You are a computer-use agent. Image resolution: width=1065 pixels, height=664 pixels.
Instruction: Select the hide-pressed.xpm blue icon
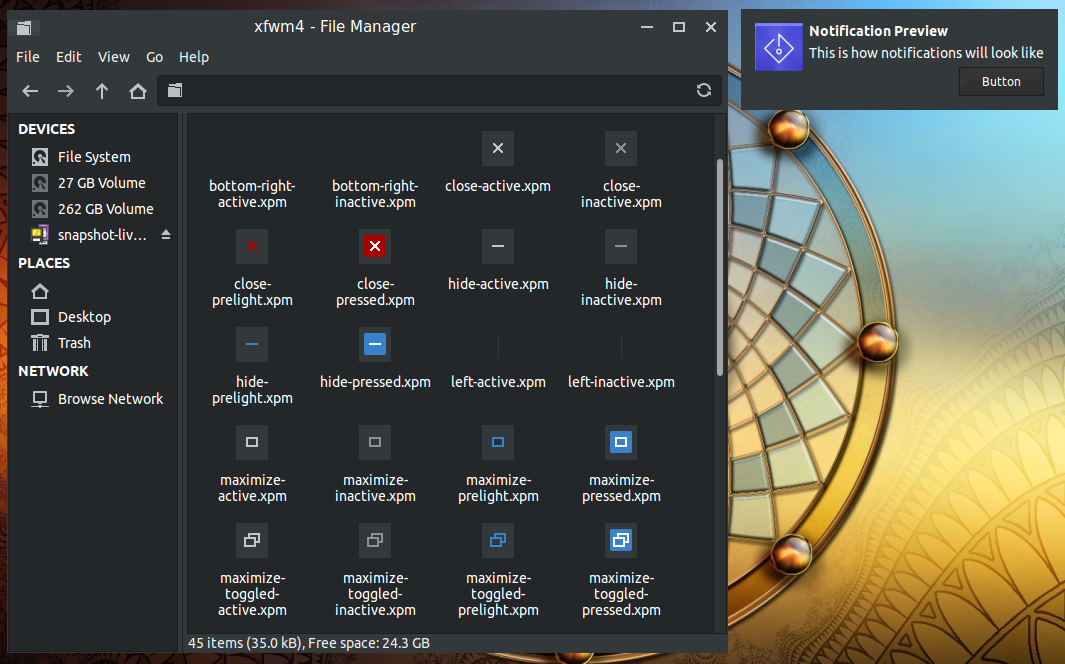click(375, 344)
